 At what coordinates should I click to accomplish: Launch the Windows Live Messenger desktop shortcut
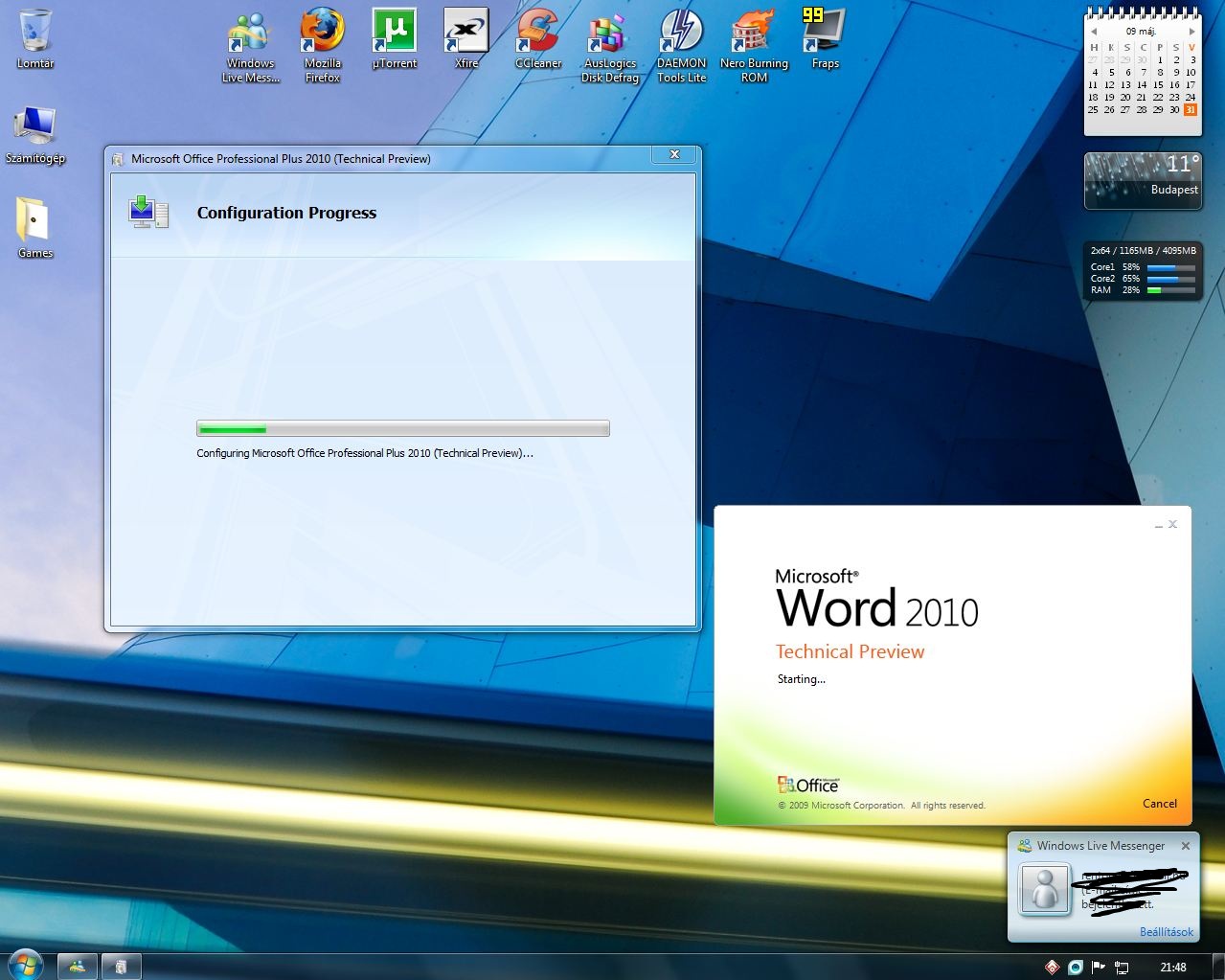click(x=250, y=45)
